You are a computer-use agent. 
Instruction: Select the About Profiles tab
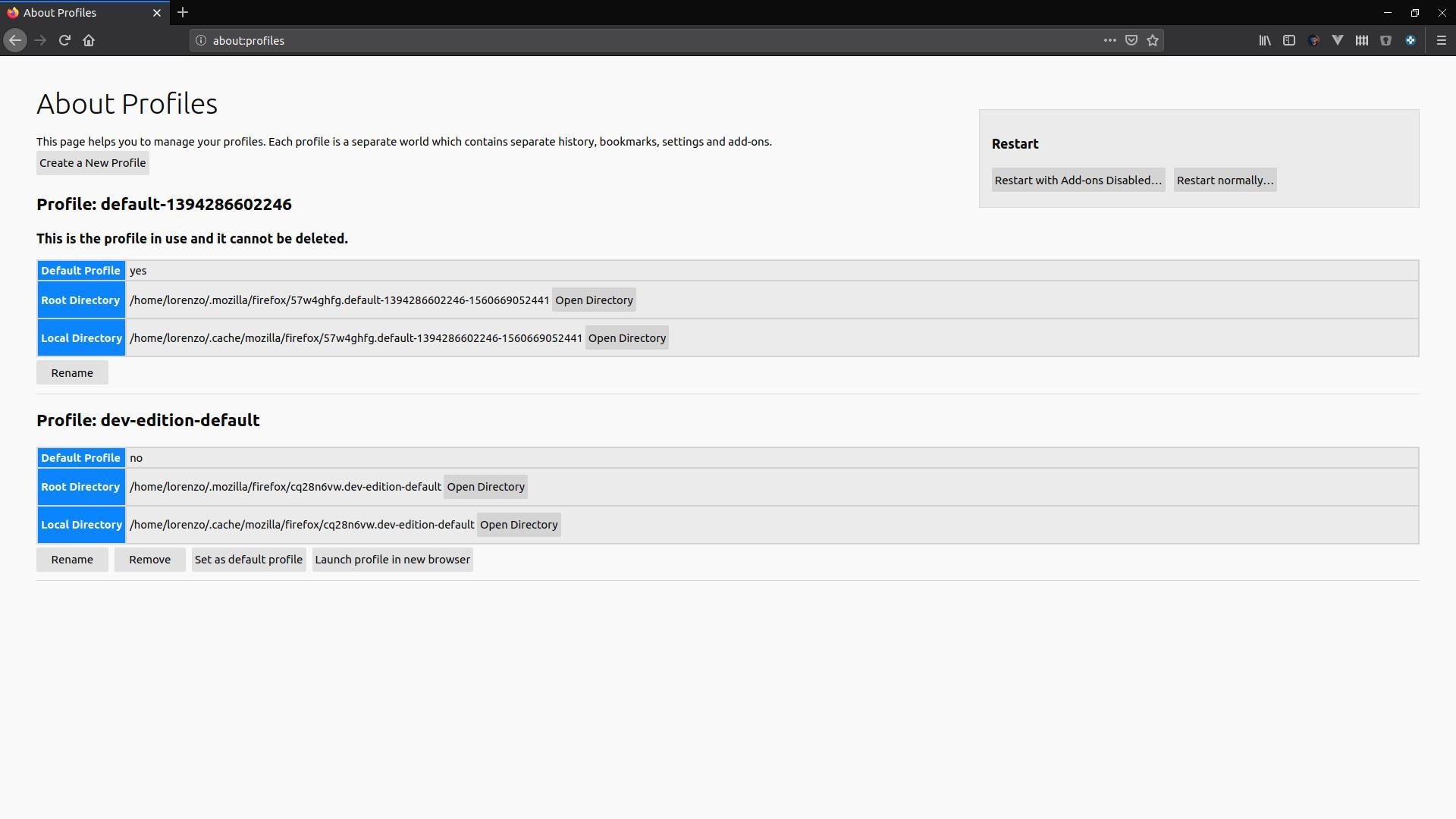click(x=76, y=12)
